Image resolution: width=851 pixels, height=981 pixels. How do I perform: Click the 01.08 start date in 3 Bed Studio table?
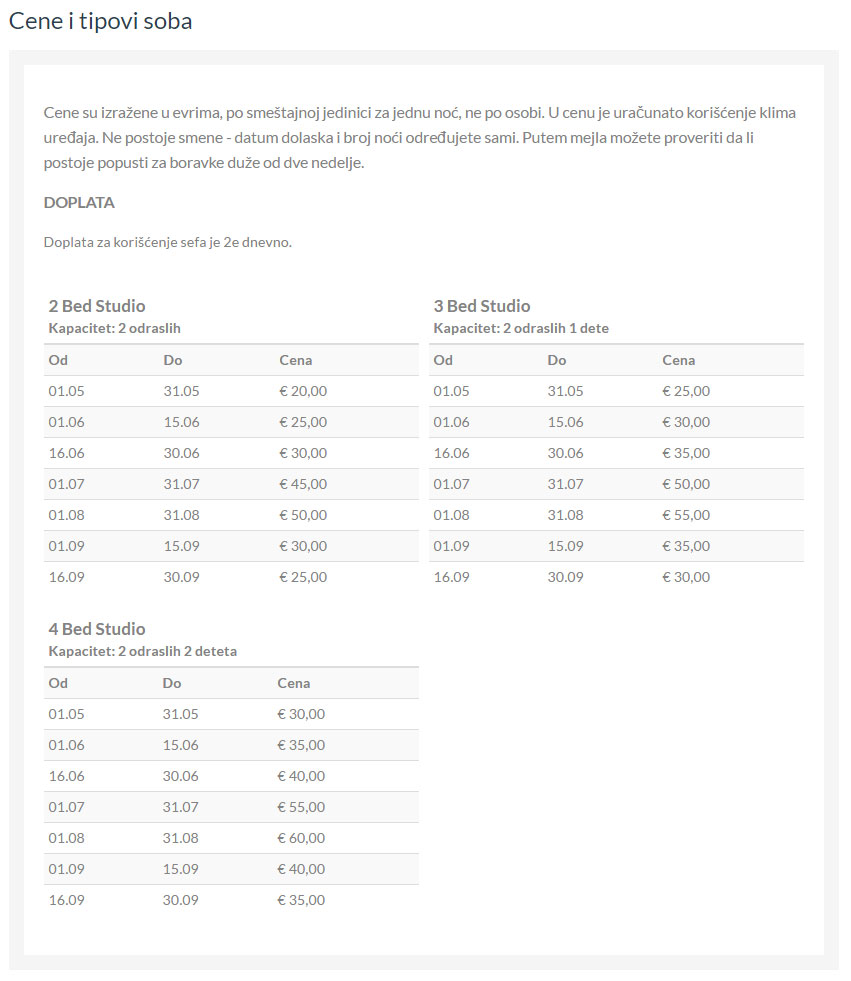tap(451, 515)
